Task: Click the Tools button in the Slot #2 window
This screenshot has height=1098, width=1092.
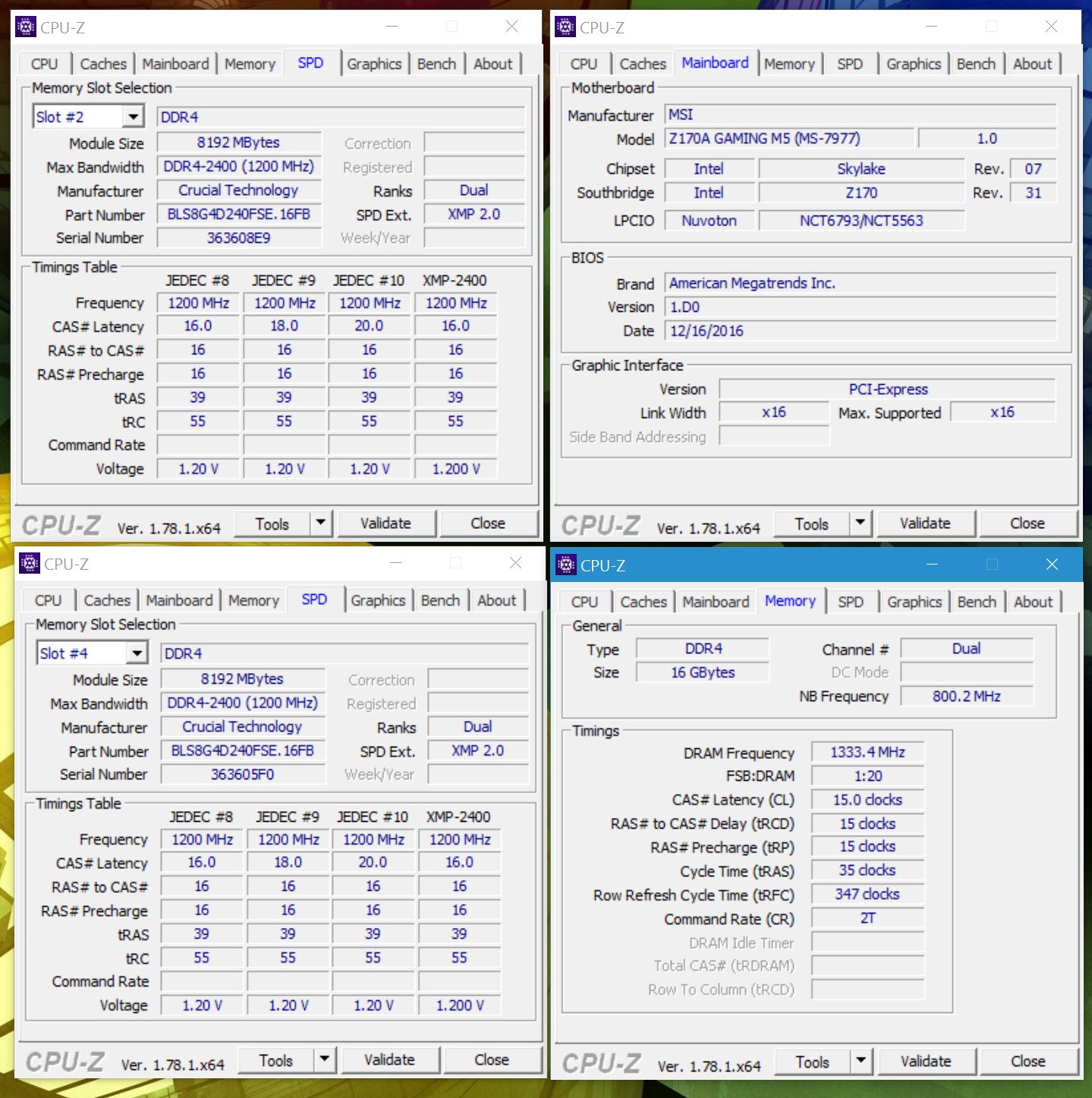Action: tap(272, 524)
